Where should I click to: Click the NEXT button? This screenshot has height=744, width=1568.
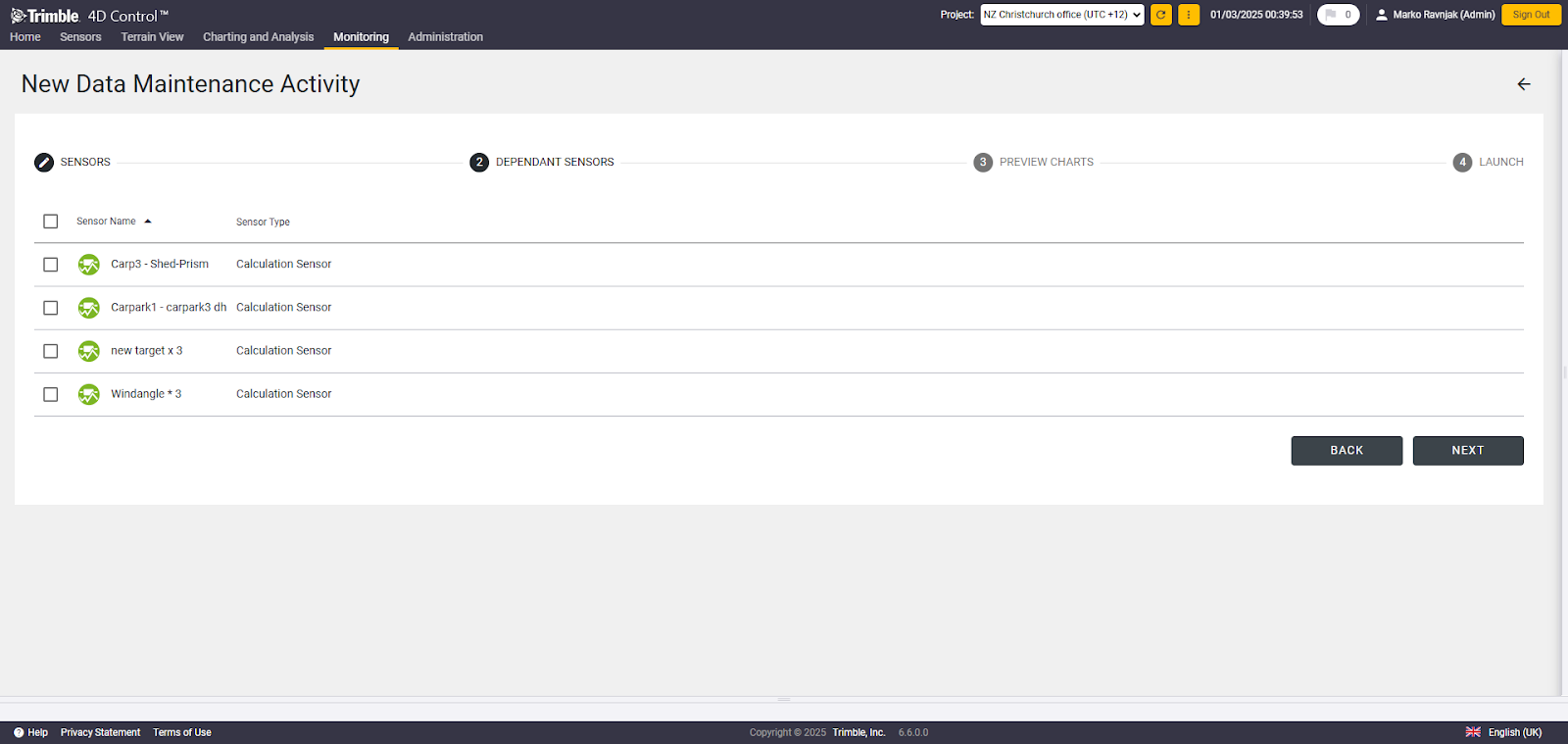coord(1468,451)
